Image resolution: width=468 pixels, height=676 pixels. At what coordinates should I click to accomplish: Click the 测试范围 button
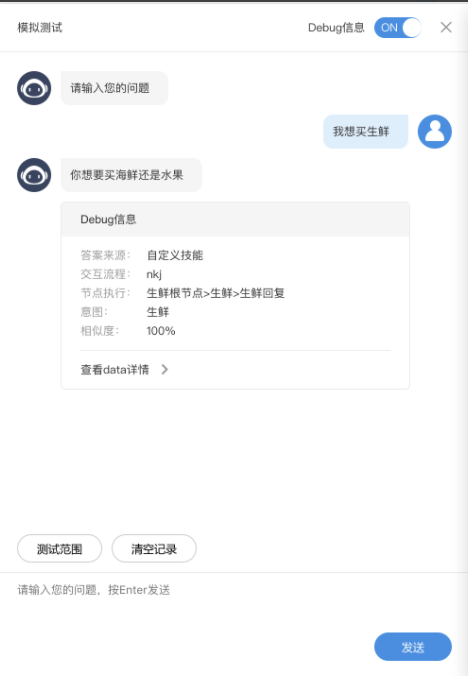click(x=59, y=549)
